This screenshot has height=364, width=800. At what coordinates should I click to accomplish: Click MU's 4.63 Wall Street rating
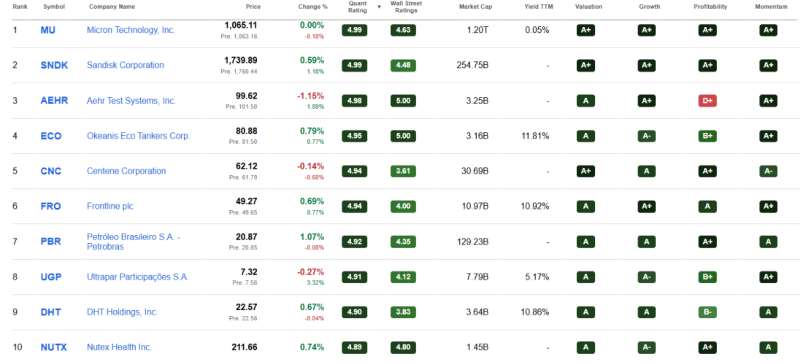[403, 30]
